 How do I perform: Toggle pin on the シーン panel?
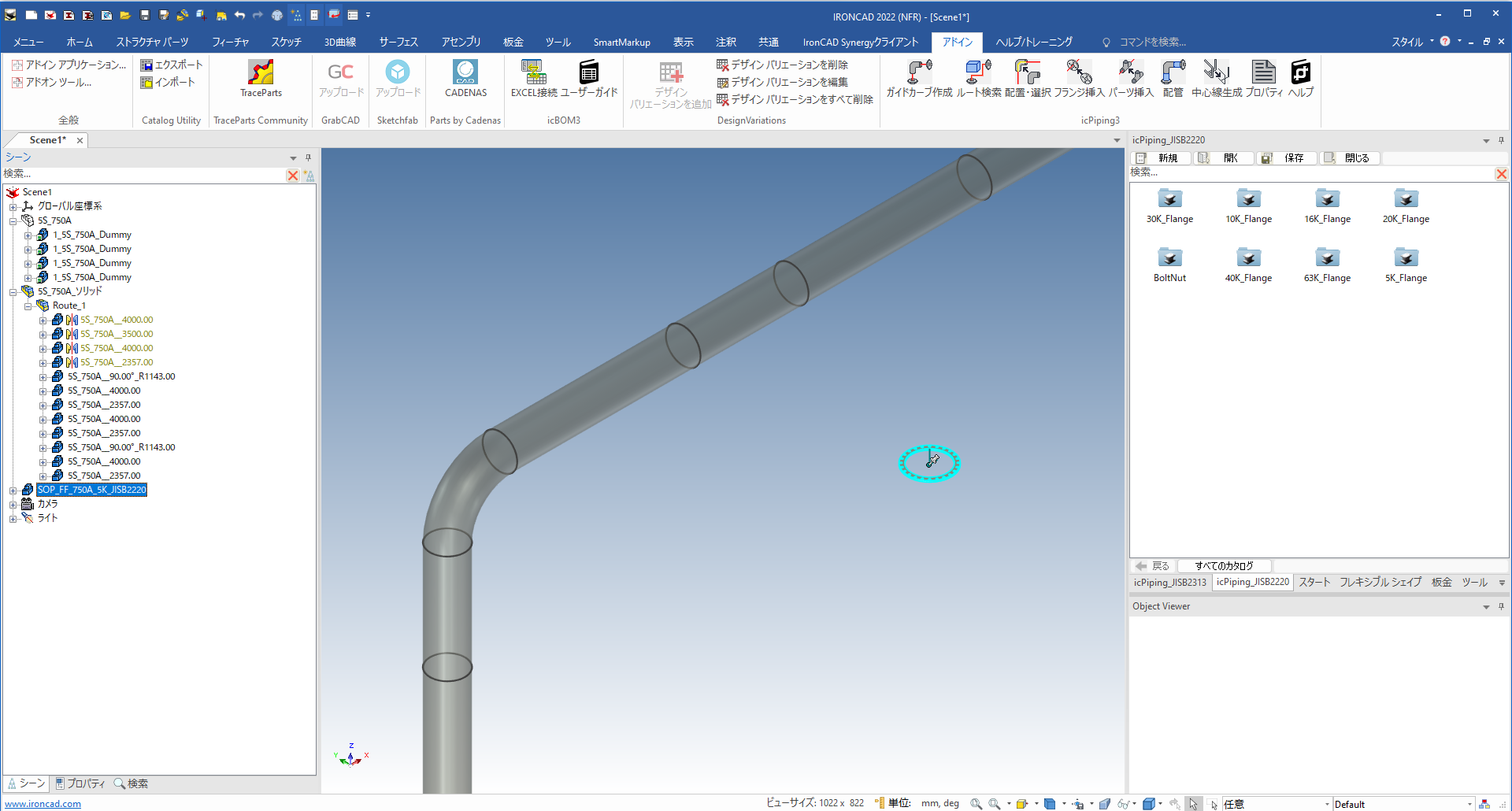coord(308,157)
